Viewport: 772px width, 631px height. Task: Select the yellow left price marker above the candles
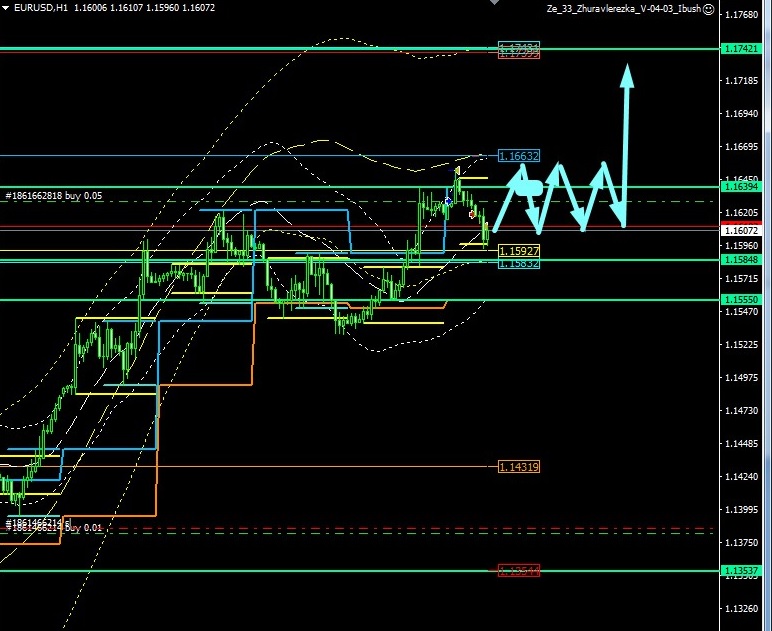pyautogui.click(x=457, y=171)
